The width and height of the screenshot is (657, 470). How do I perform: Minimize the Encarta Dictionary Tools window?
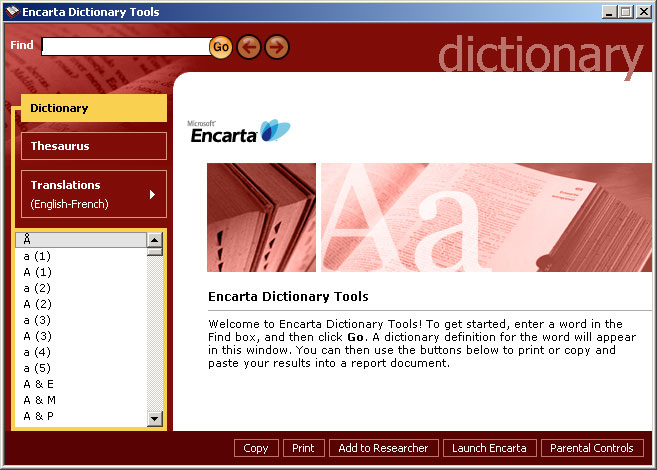(x=609, y=11)
